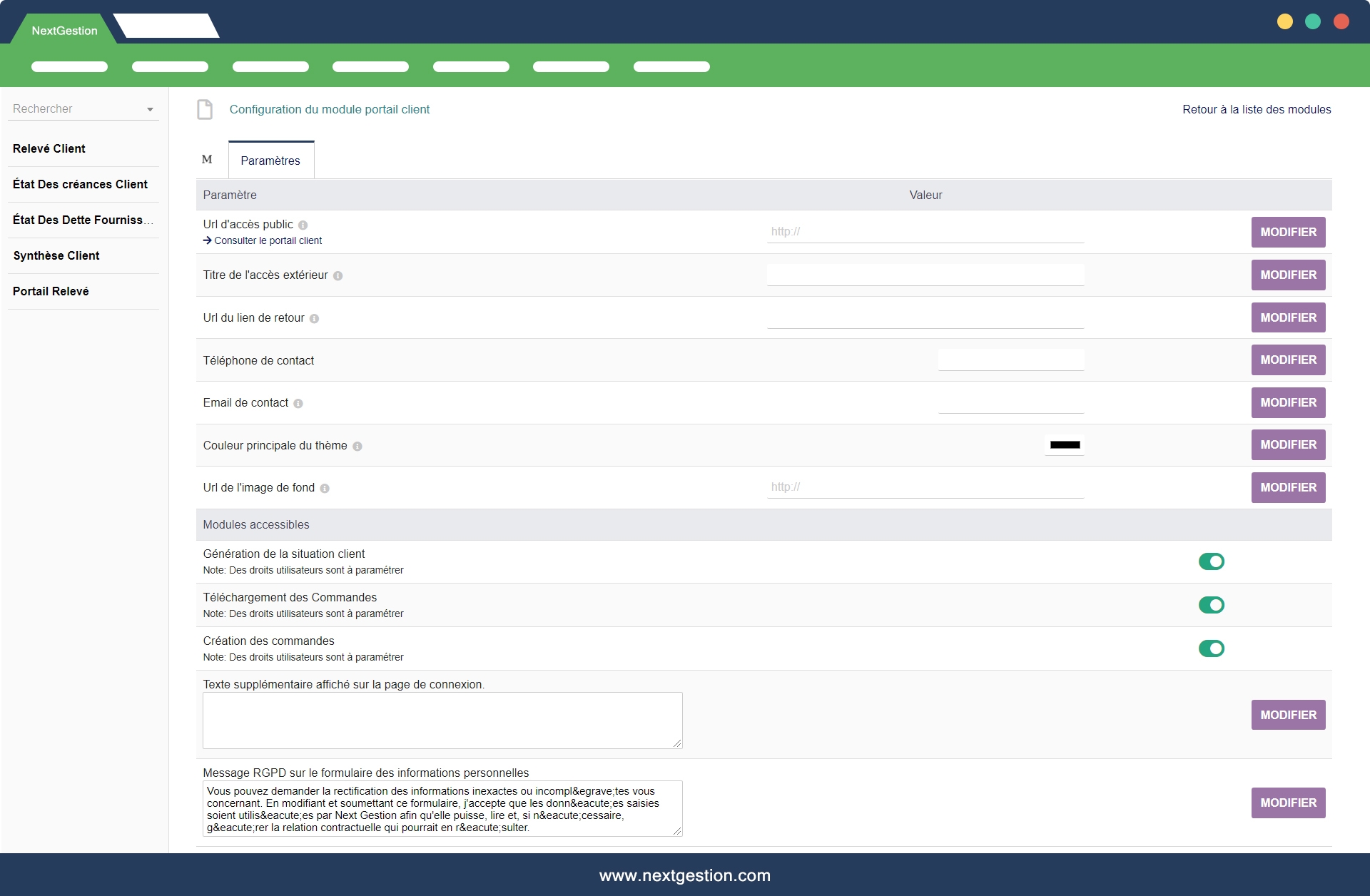Click info icon beside Email de contact
The width and height of the screenshot is (1370, 896).
click(x=298, y=404)
